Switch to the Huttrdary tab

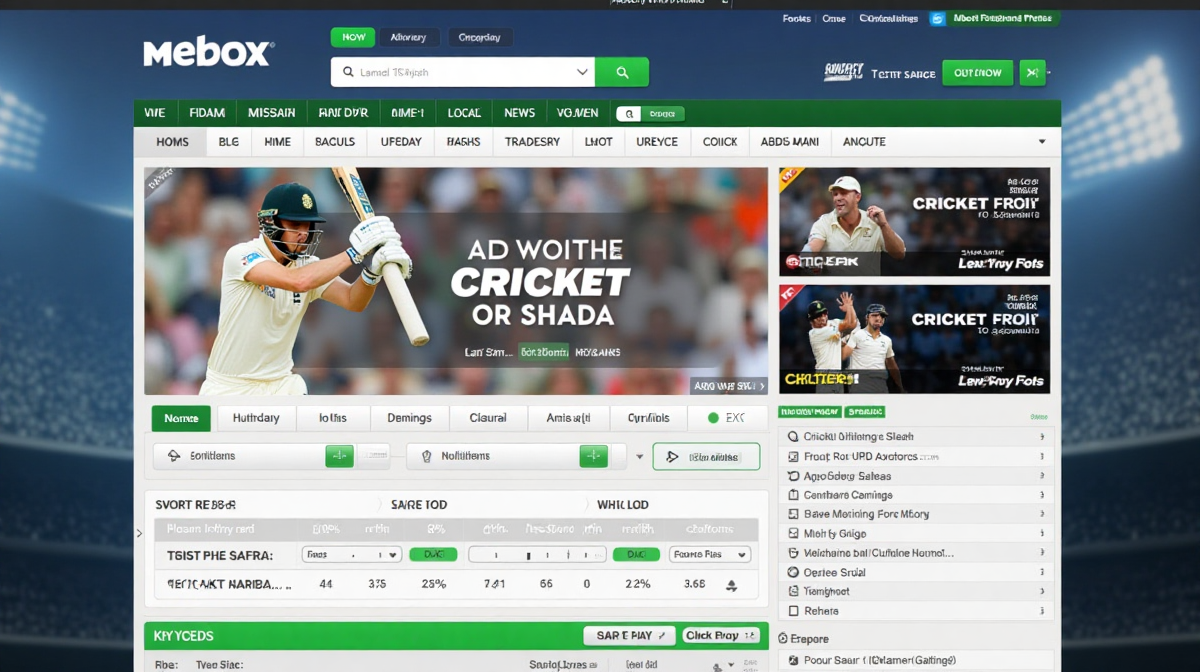256,418
